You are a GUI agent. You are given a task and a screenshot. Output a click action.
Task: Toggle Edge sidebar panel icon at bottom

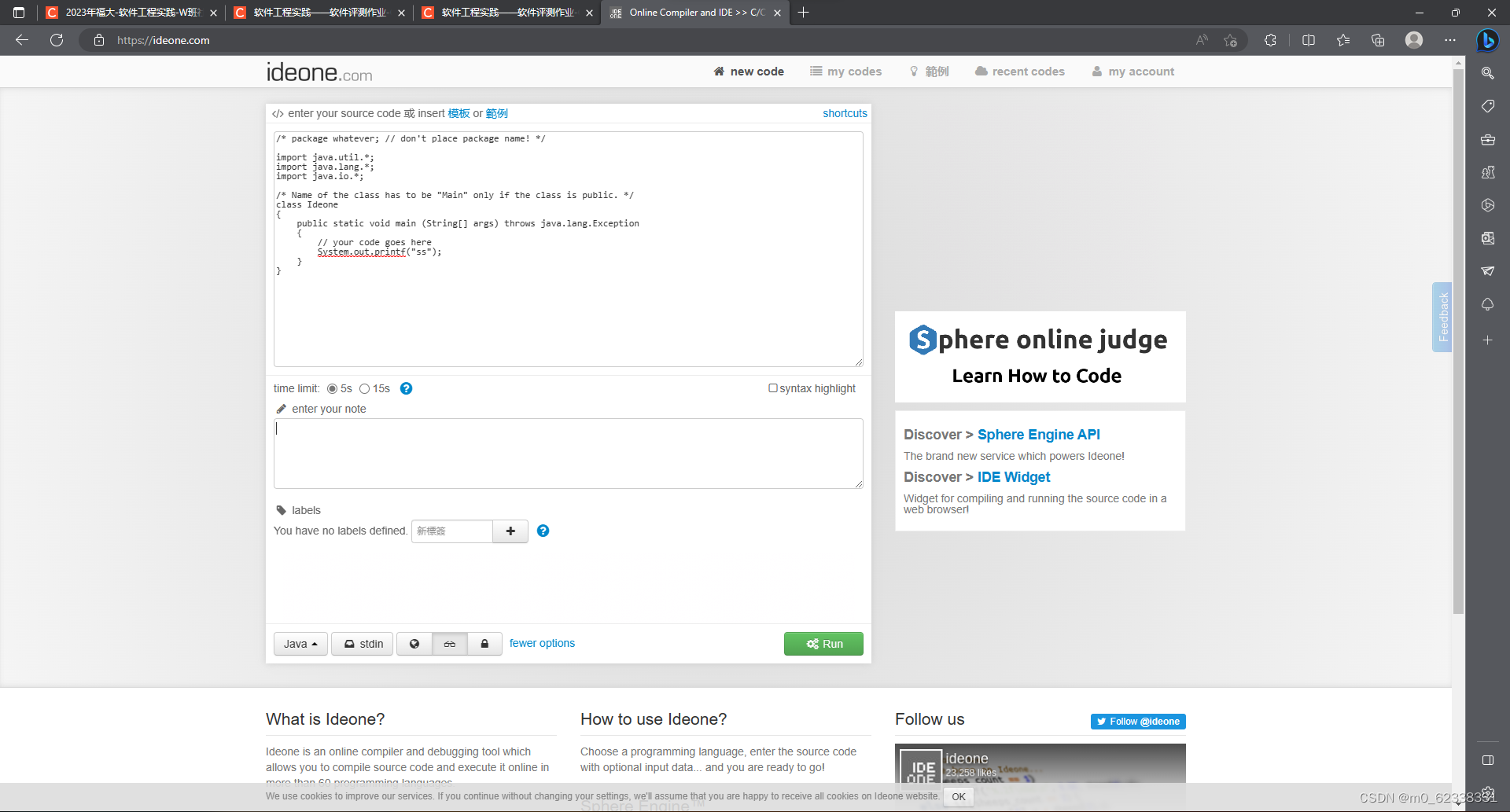click(1487, 760)
